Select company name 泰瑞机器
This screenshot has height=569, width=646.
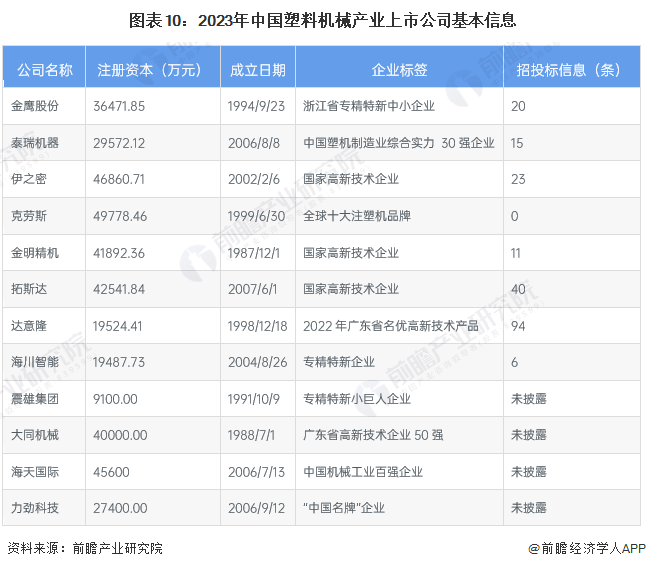pos(35,143)
